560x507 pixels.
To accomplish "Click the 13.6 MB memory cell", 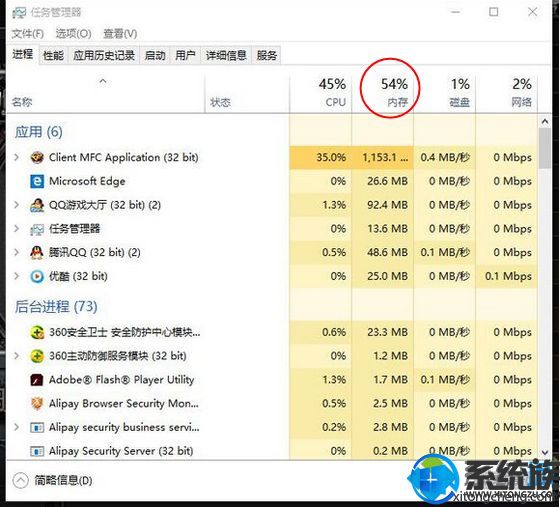I will [382, 229].
